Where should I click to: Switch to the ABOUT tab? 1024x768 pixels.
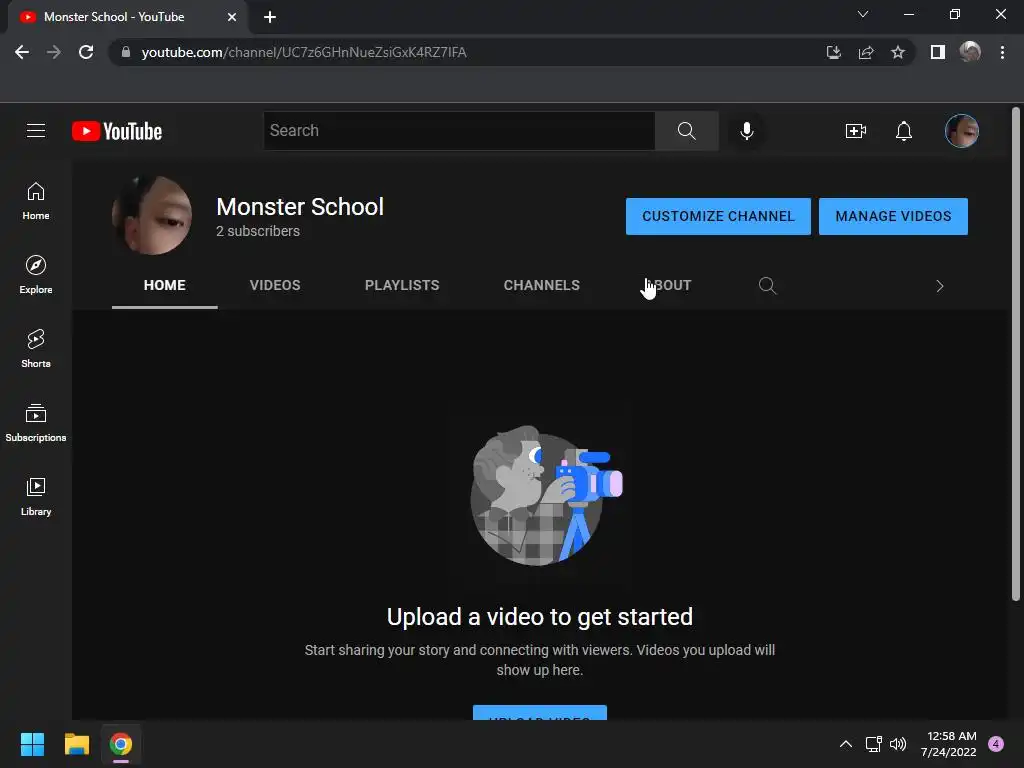(669, 285)
